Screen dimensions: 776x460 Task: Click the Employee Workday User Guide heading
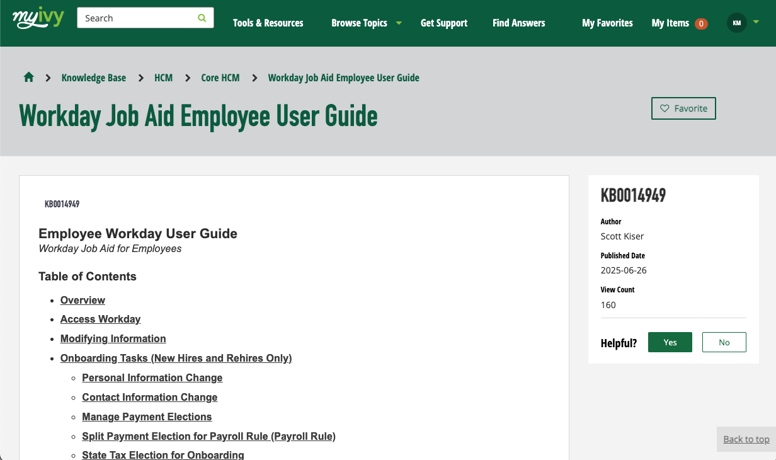coord(138,233)
